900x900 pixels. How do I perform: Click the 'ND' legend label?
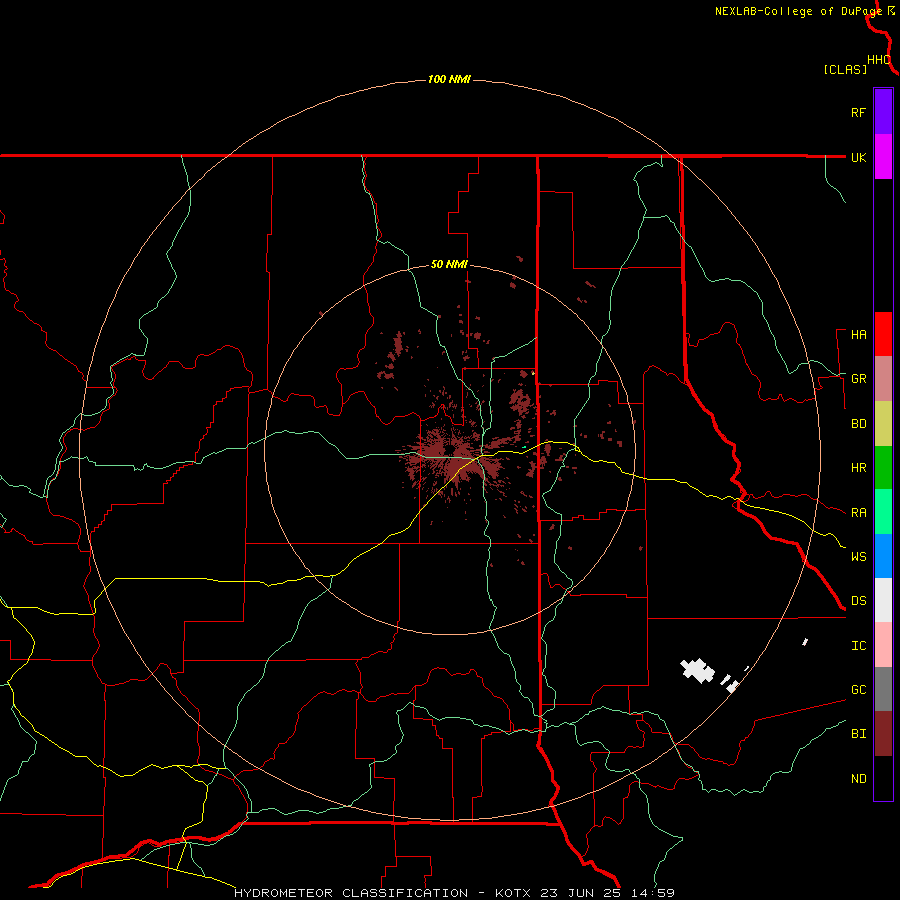(858, 779)
